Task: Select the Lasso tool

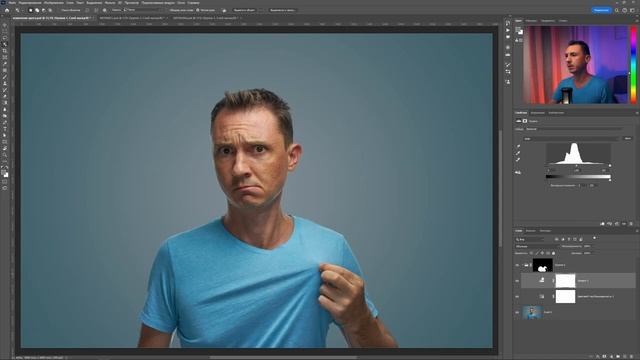Action: [x=5, y=38]
